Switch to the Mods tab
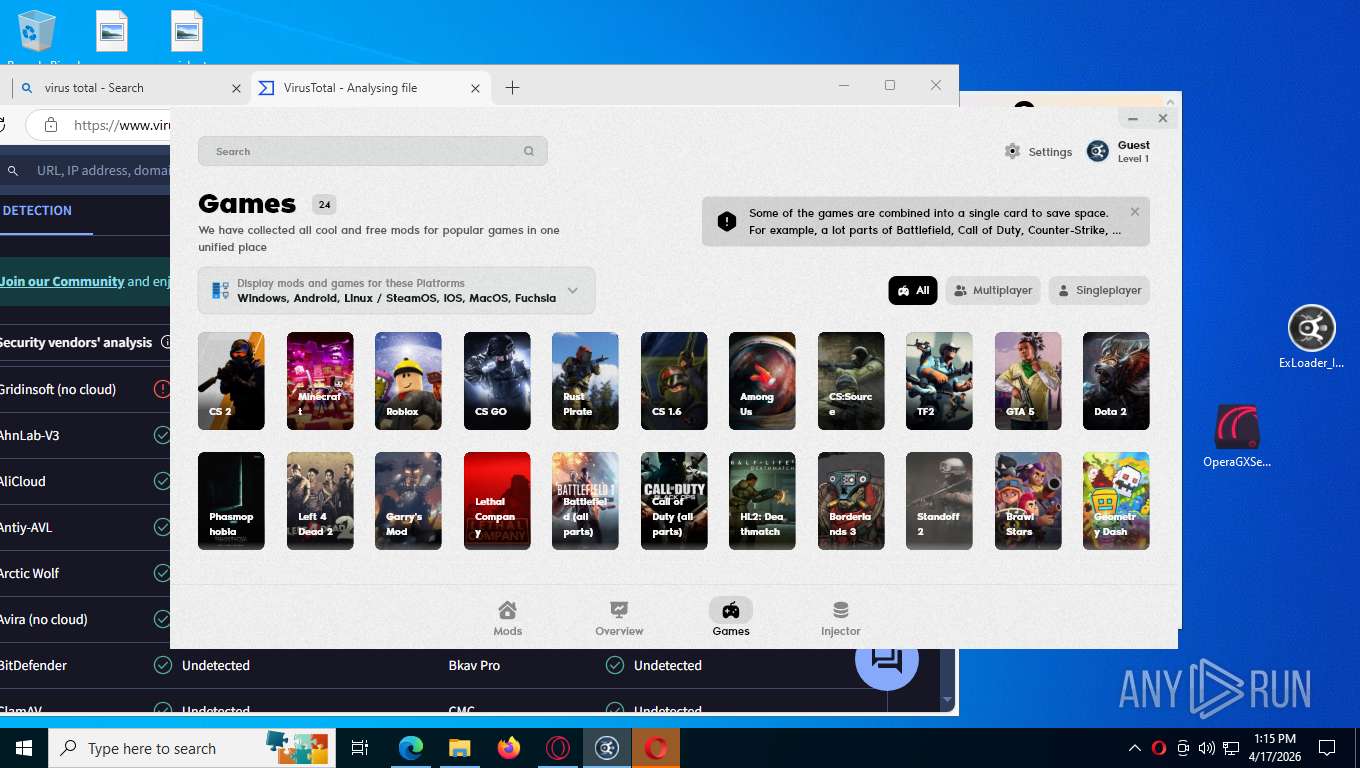Viewport: 1360px width, 768px height. tap(508, 618)
